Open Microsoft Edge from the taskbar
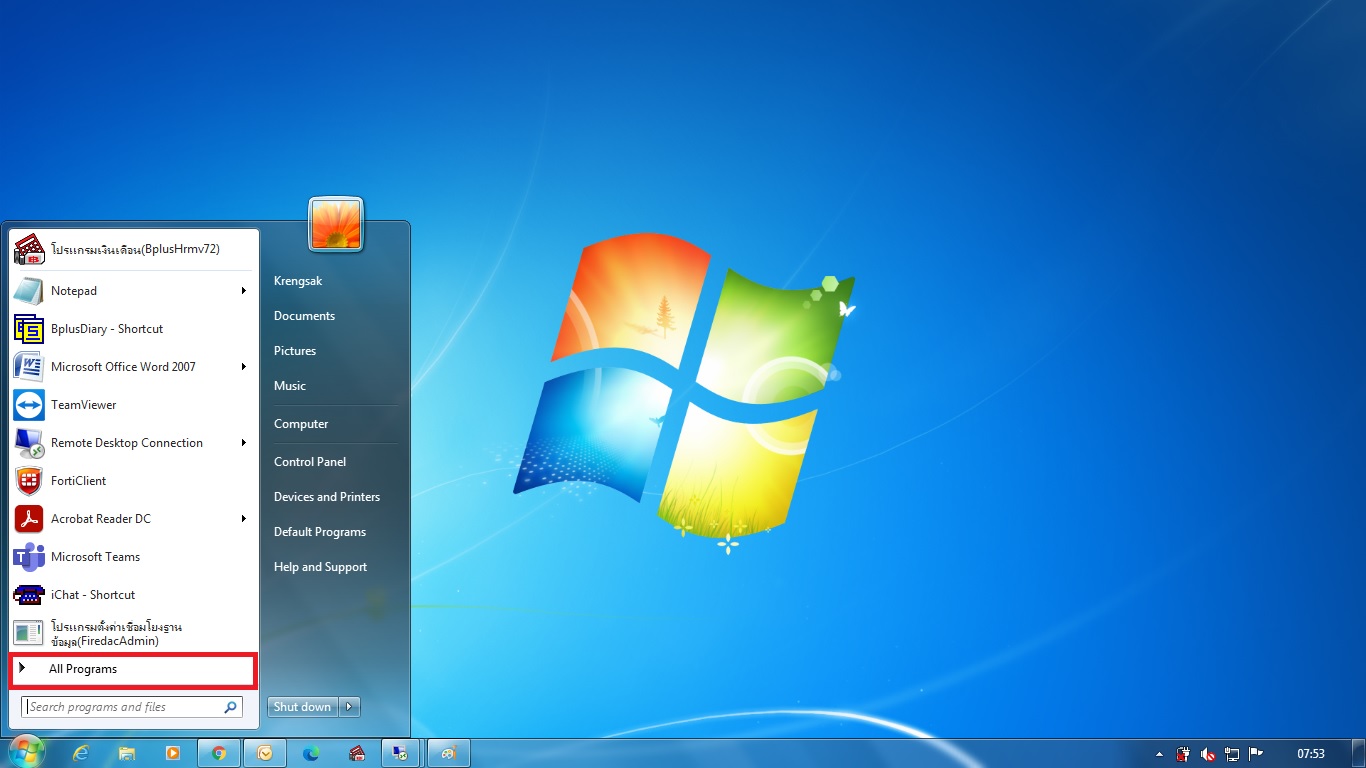 coord(311,753)
